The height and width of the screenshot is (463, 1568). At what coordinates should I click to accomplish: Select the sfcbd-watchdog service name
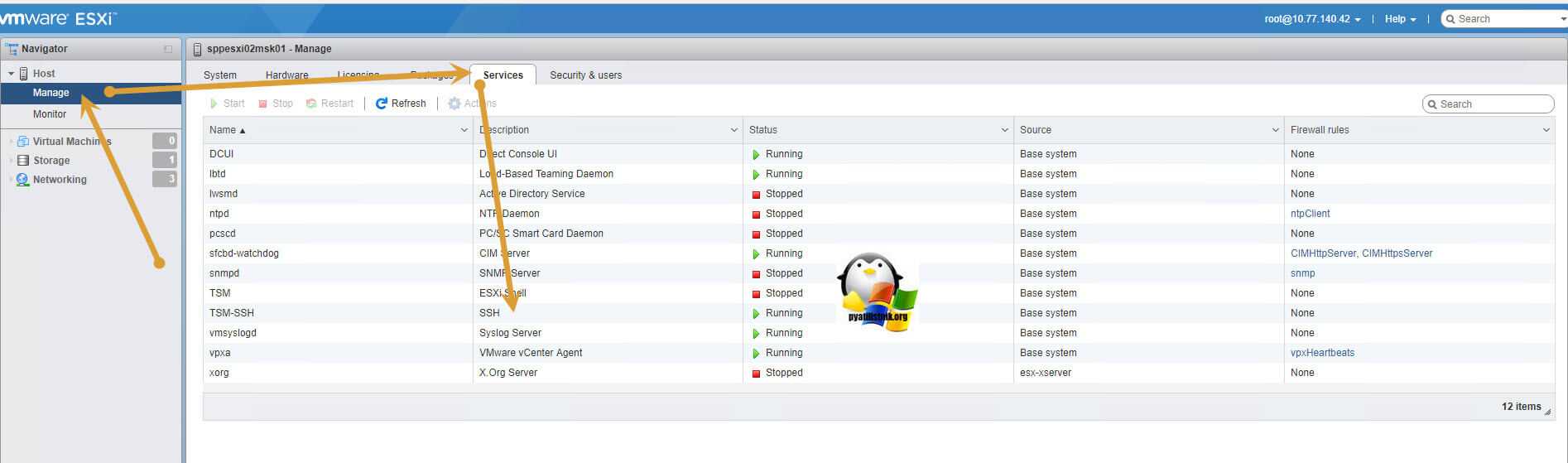point(244,253)
